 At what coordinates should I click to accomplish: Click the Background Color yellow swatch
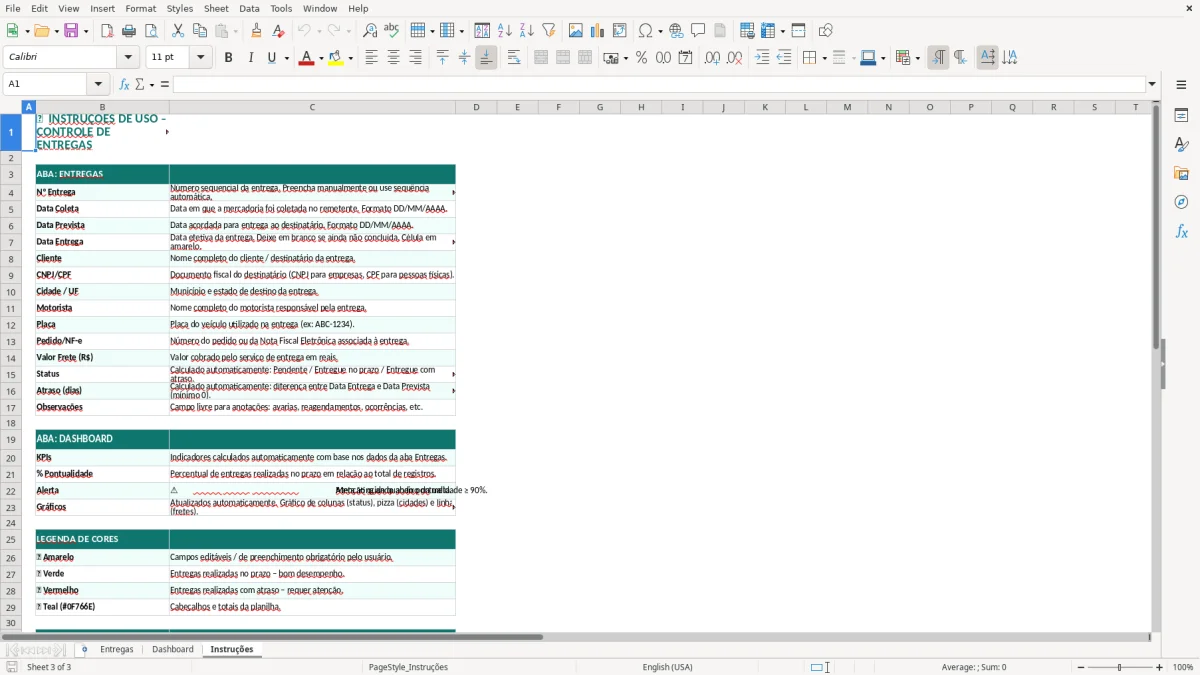pyautogui.click(x=336, y=58)
